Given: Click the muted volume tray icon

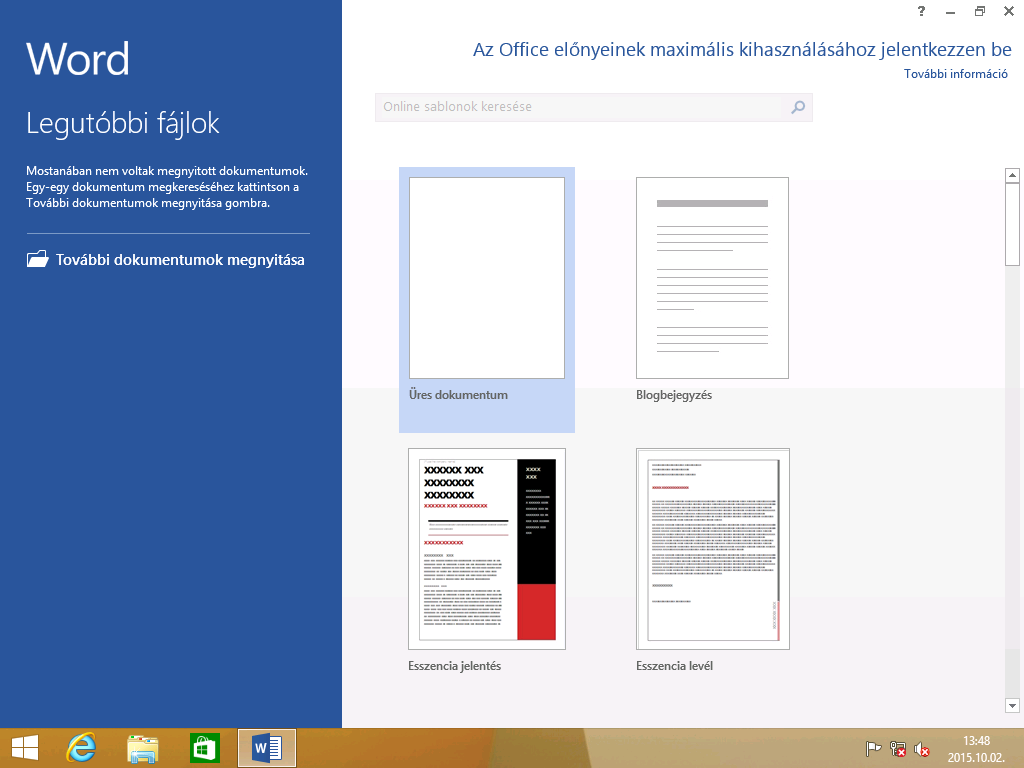Looking at the screenshot, I should pos(921,749).
